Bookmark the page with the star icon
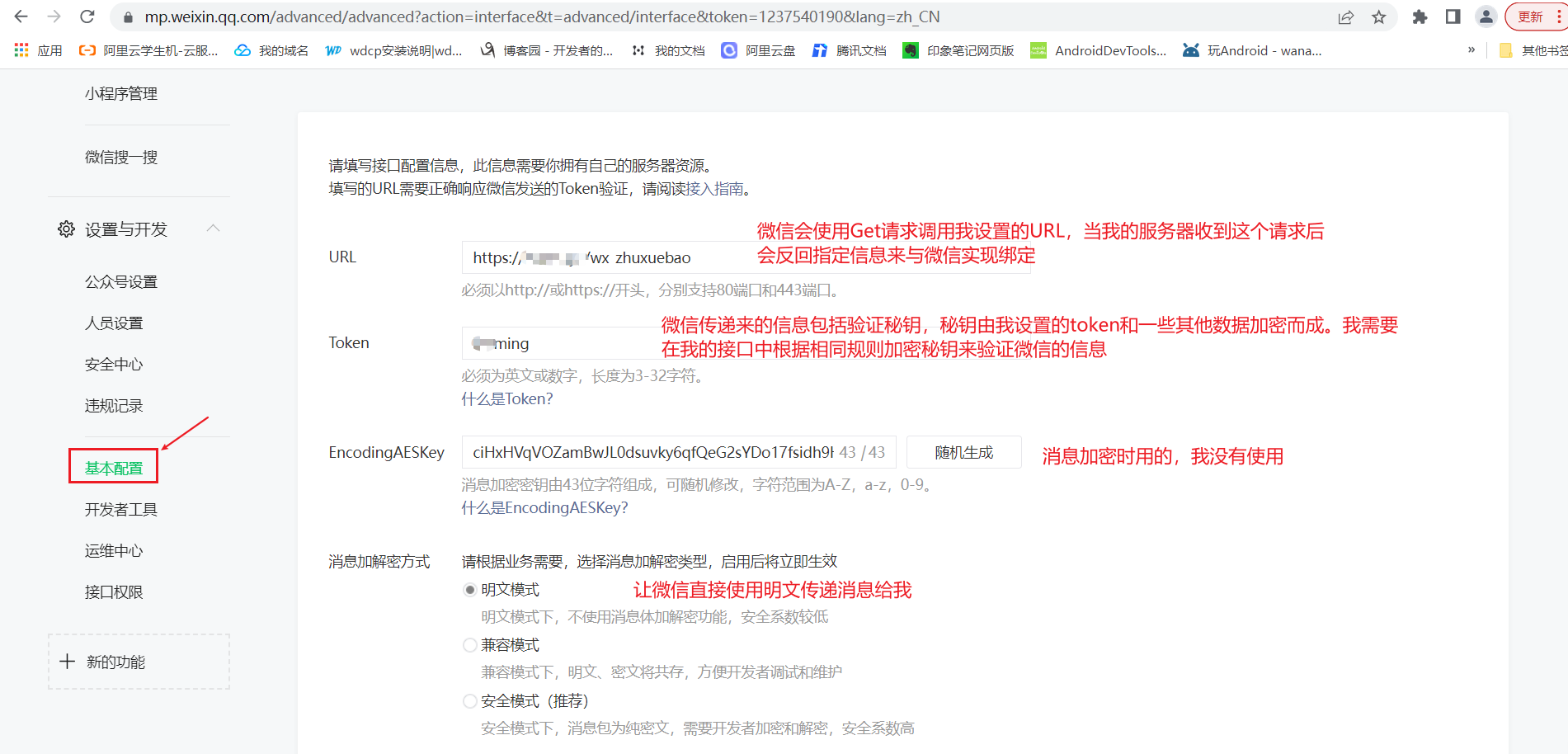 1379,16
